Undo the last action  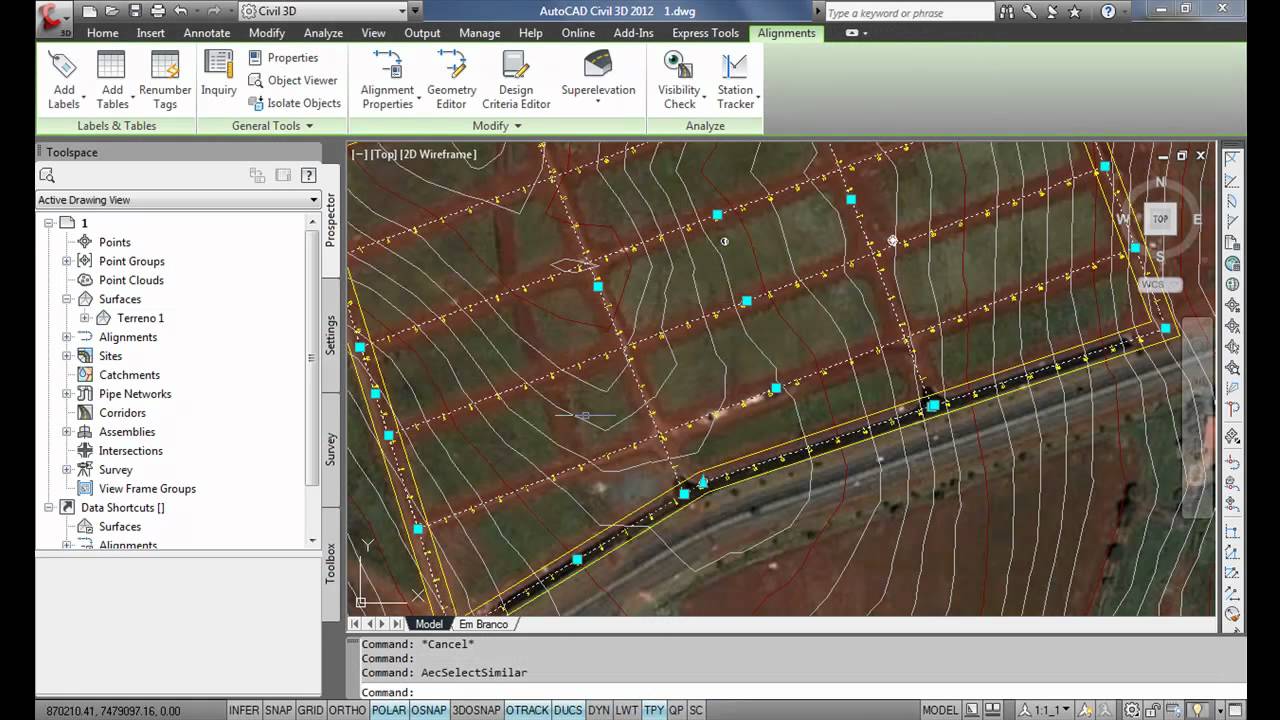click(x=180, y=12)
